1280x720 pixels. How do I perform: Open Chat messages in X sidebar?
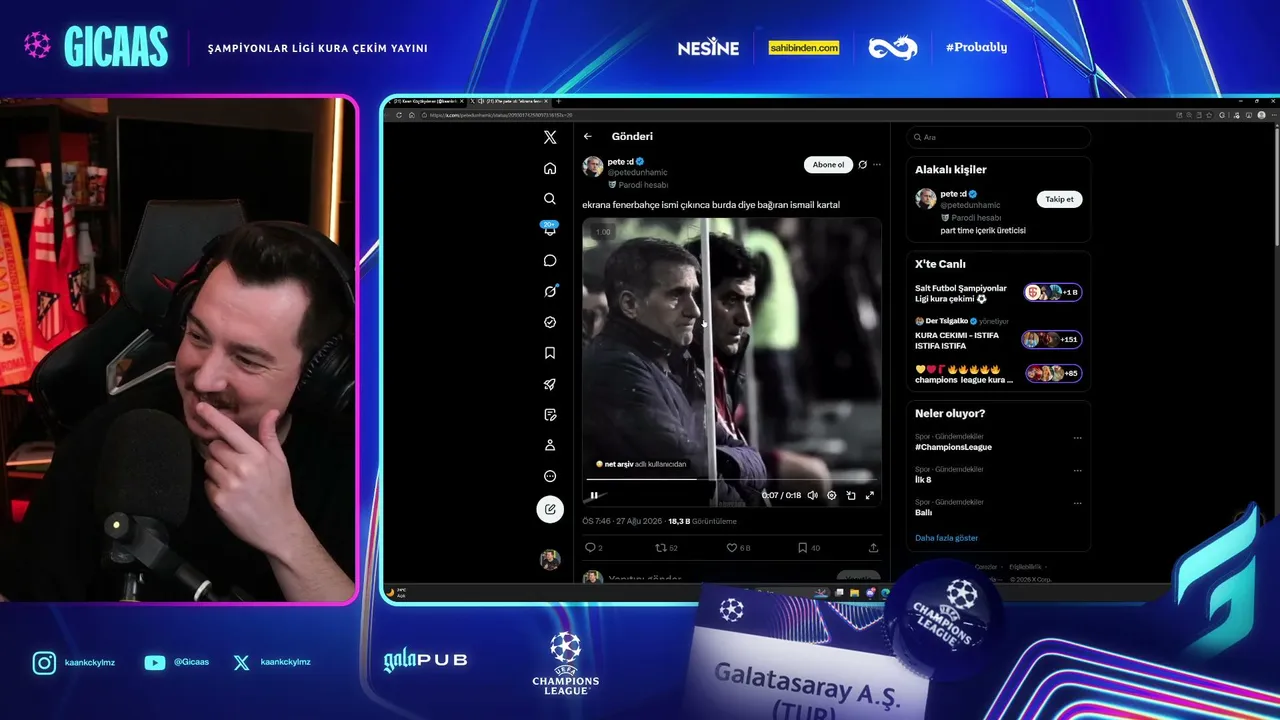[550, 260]
